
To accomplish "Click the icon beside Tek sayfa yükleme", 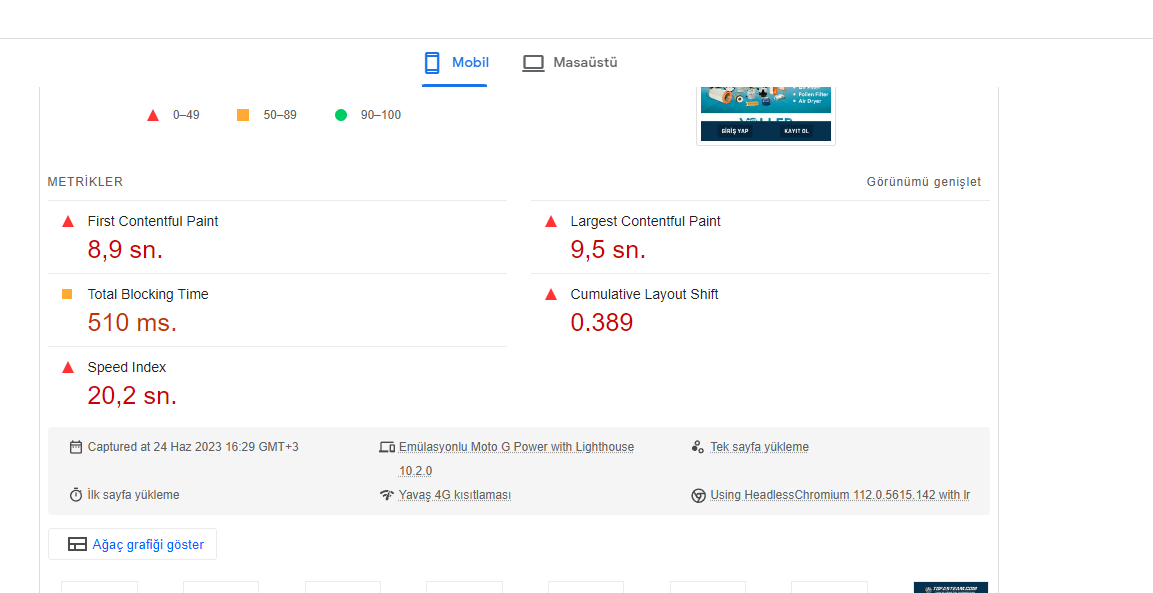I will (x=698, y=447).
